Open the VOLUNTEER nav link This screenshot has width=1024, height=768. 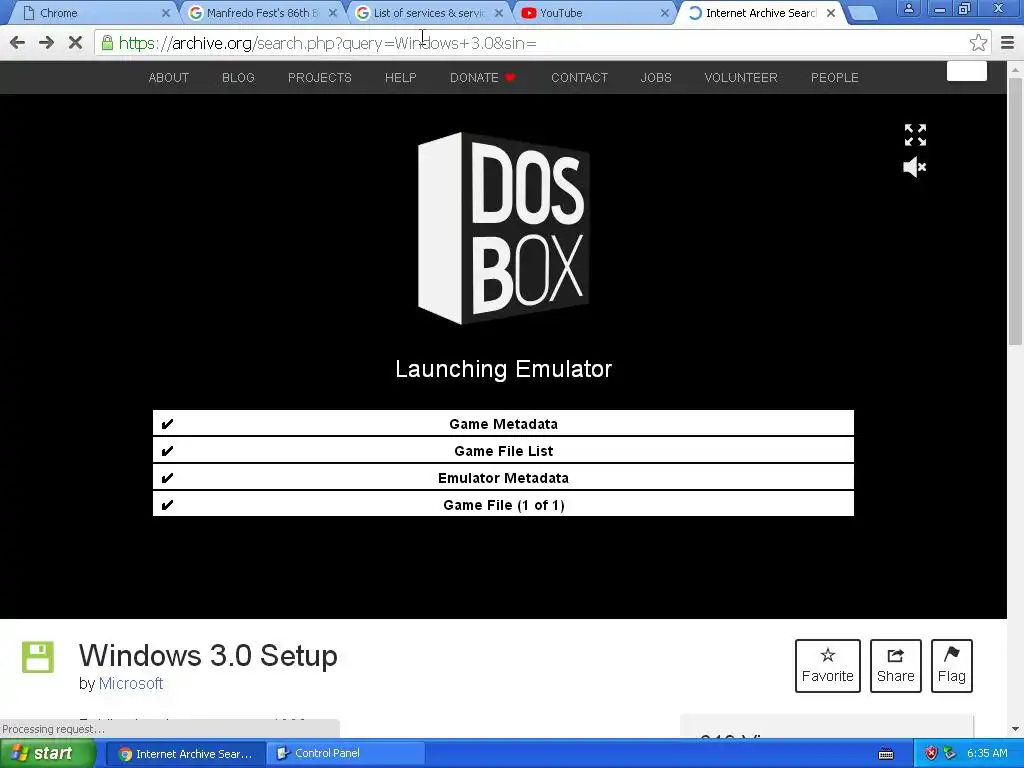pos(741,78)
